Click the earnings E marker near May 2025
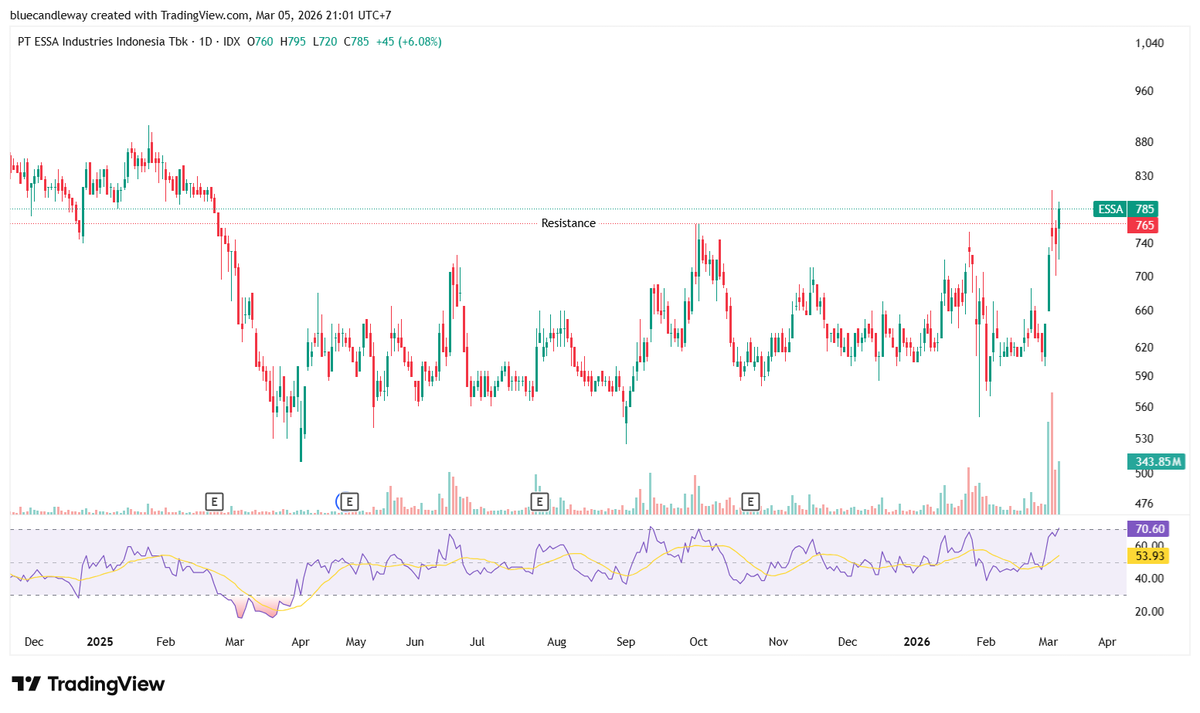 tap(349, 501)
